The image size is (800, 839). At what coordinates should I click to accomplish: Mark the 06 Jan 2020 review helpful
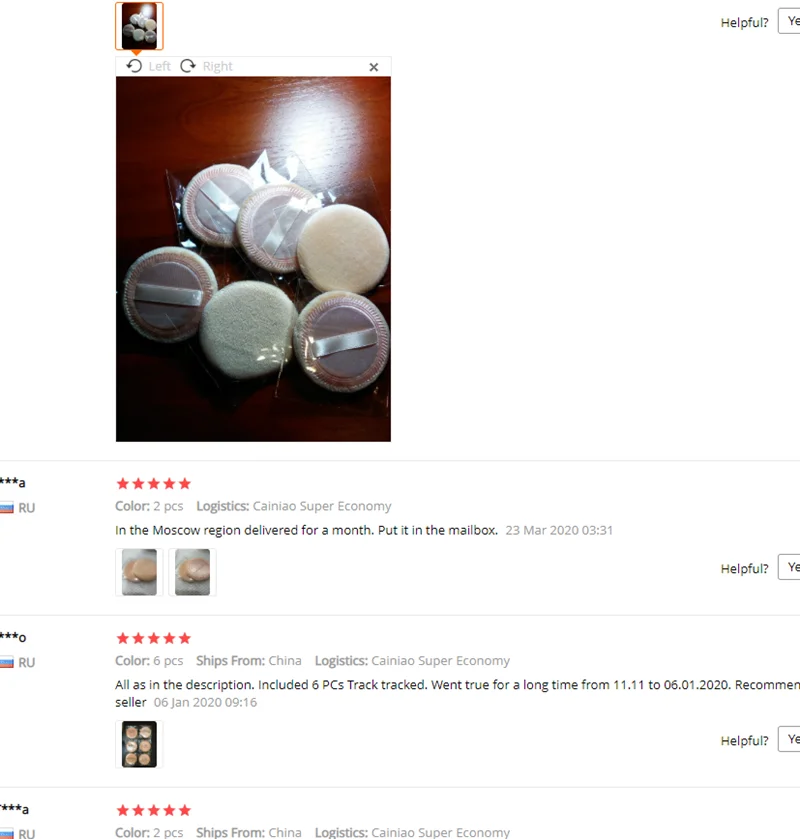[789, 739]
